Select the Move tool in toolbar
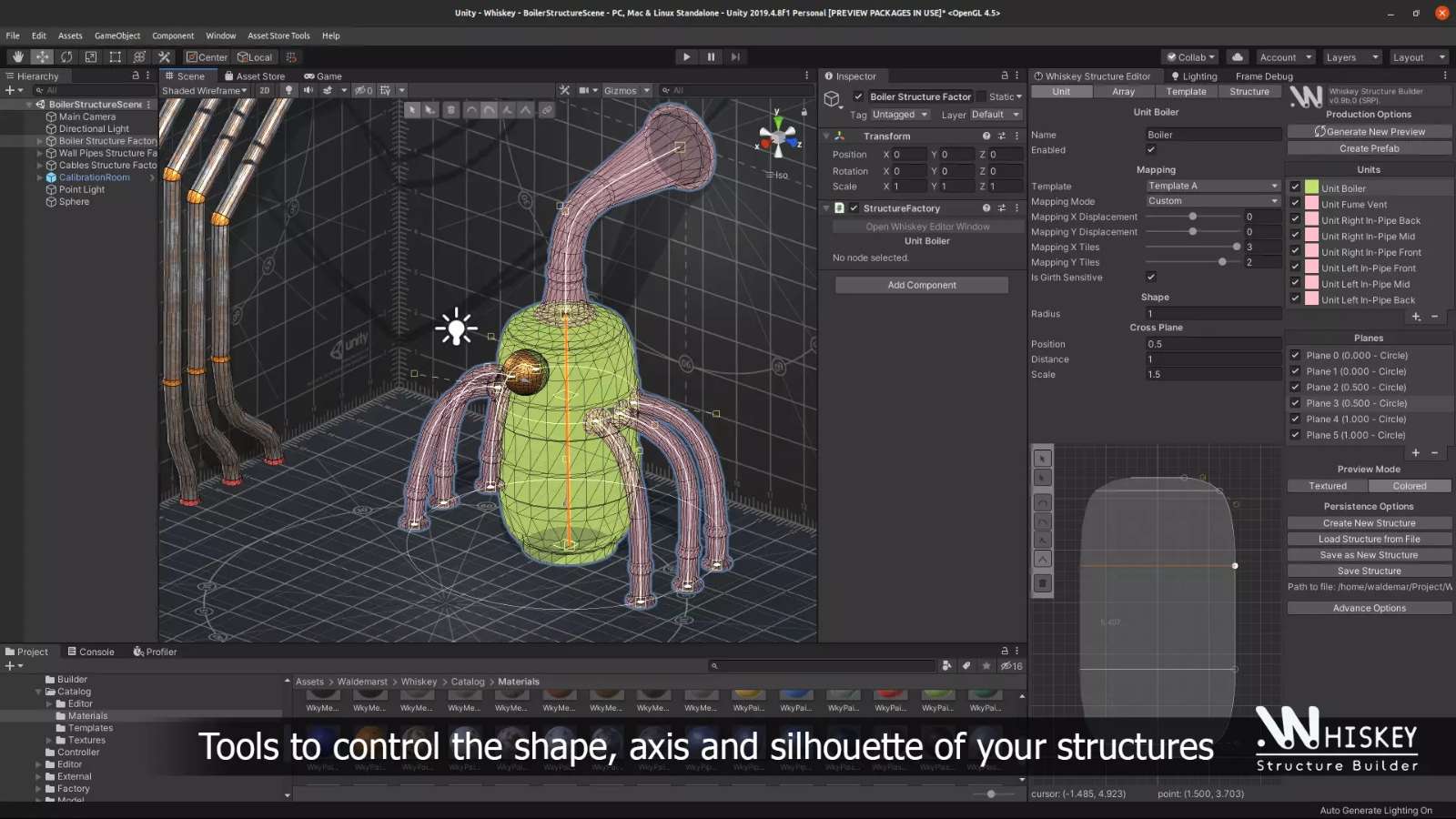This screenshot has width=1456, height=819. [42, 56]
